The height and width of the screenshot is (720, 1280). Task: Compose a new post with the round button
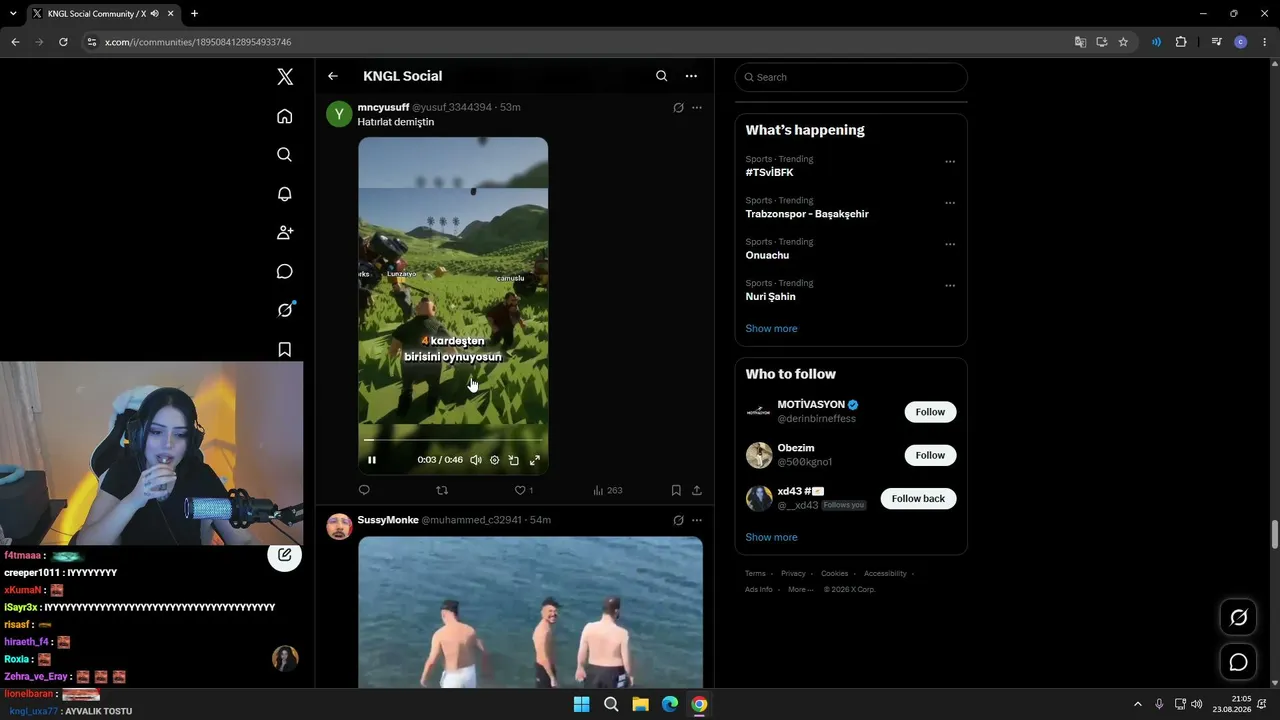click(285, 555)
